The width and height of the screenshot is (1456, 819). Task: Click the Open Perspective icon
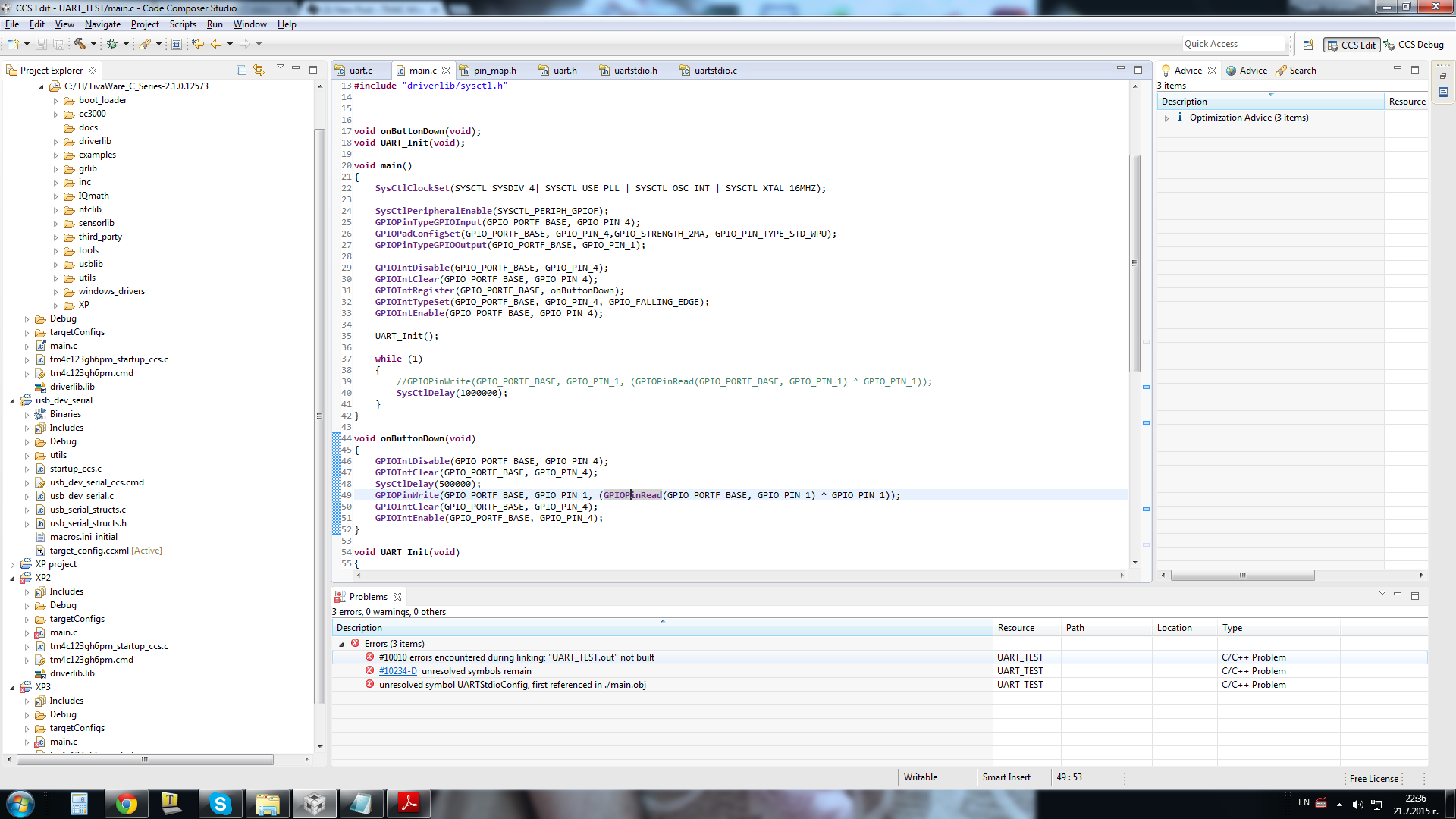[x=1308, y=45]
